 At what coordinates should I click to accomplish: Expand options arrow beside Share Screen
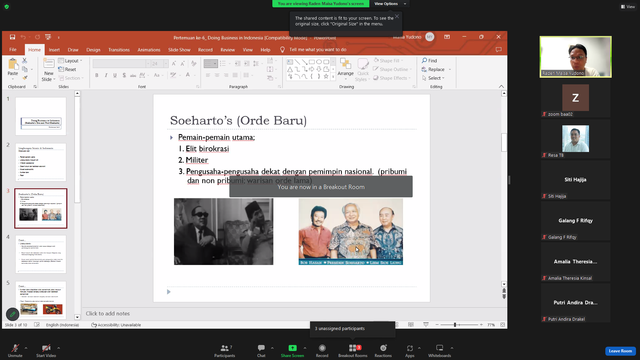(305, 348)
